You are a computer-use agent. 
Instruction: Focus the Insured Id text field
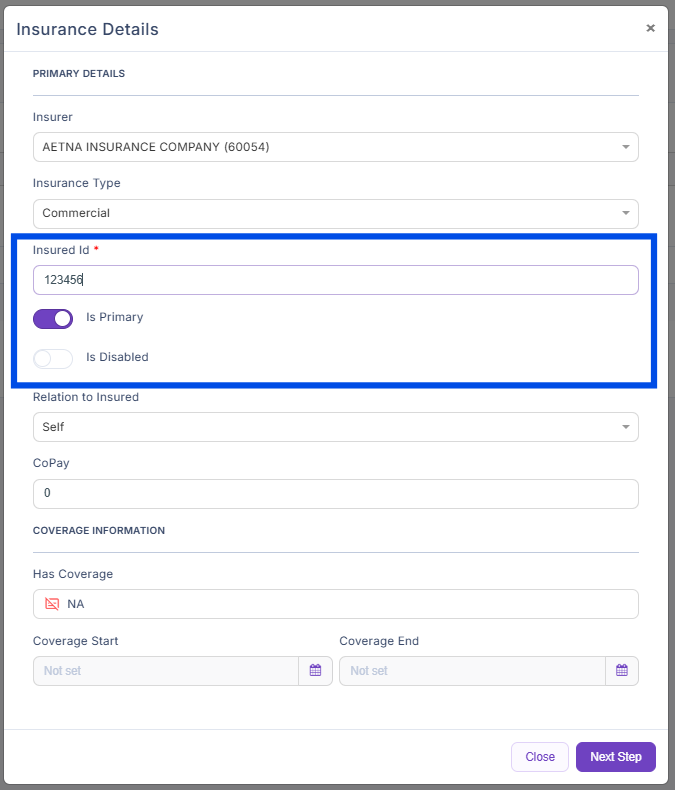[335, 280]
